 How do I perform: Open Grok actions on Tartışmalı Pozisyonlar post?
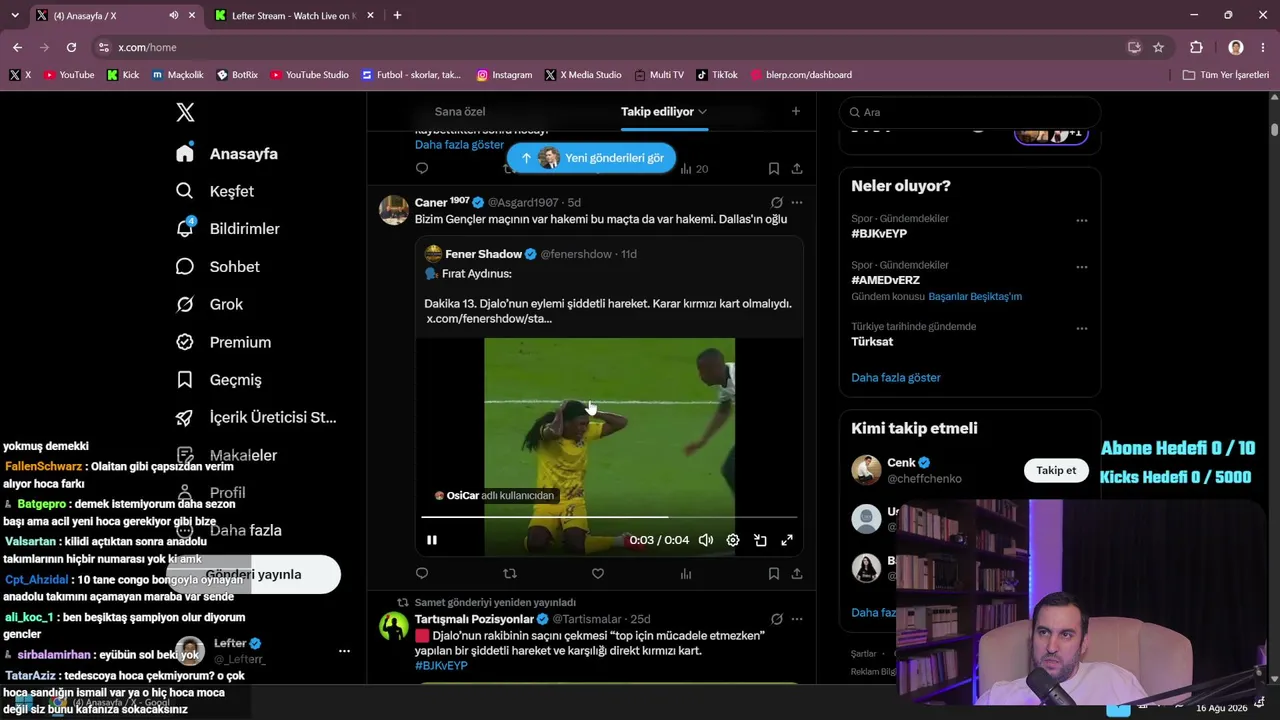[777, 619]
